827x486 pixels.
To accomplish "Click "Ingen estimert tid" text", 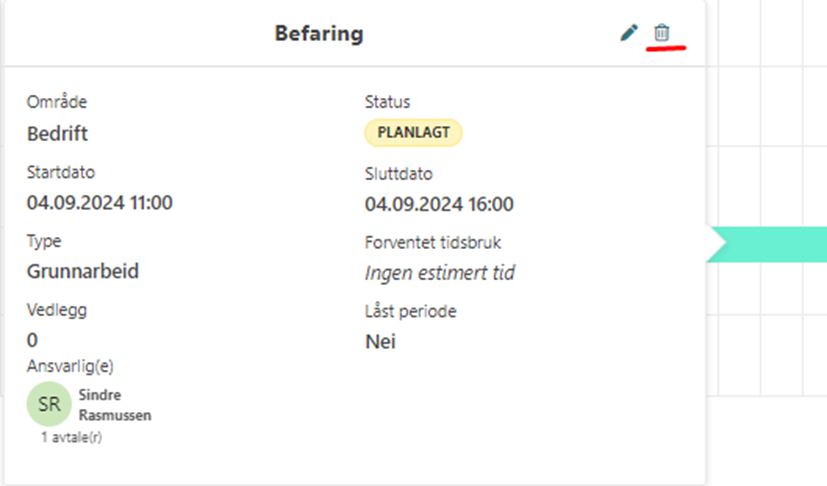I will pos(440,272).
